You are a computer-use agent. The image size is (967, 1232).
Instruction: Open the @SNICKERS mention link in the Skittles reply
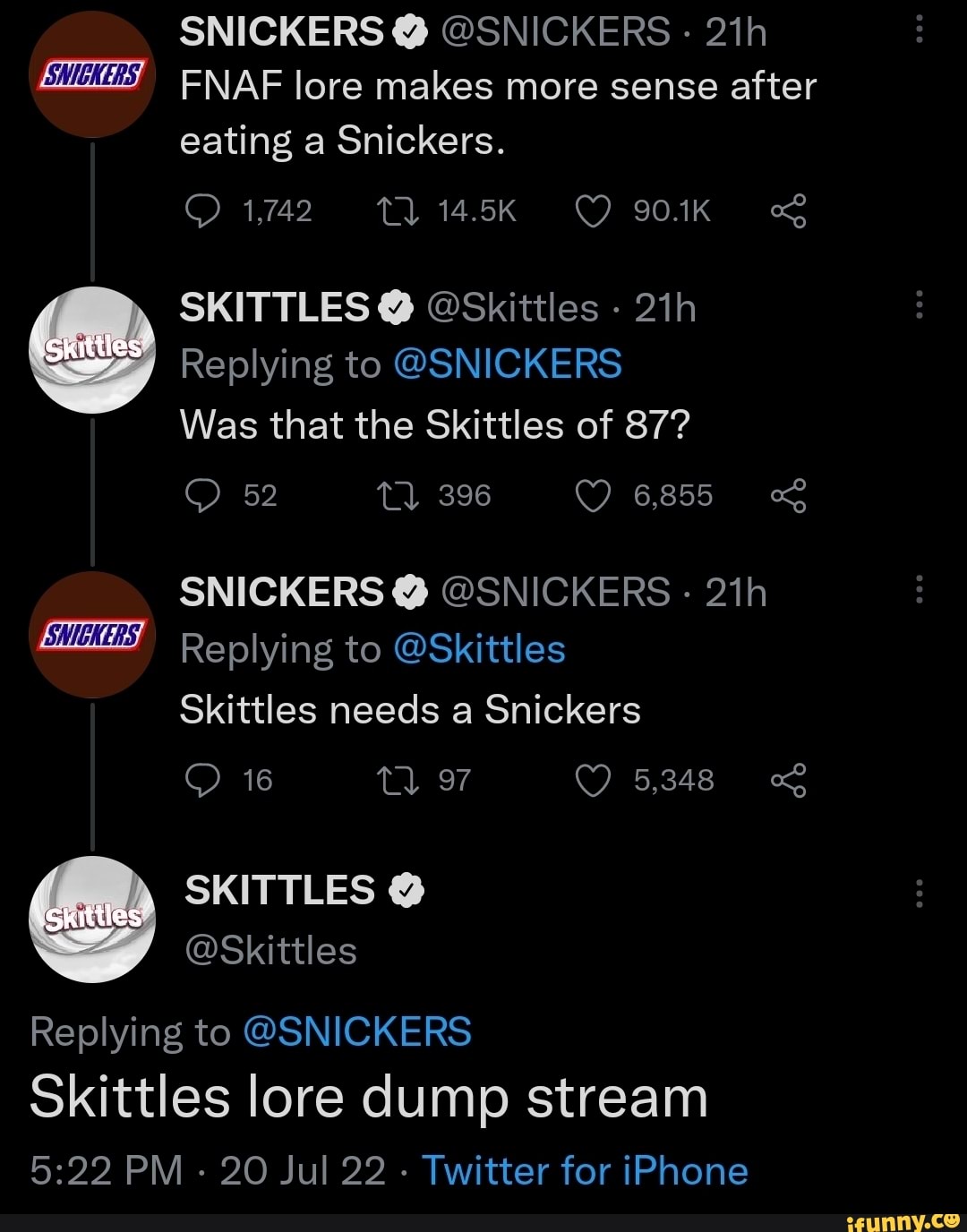click(510, 363)
